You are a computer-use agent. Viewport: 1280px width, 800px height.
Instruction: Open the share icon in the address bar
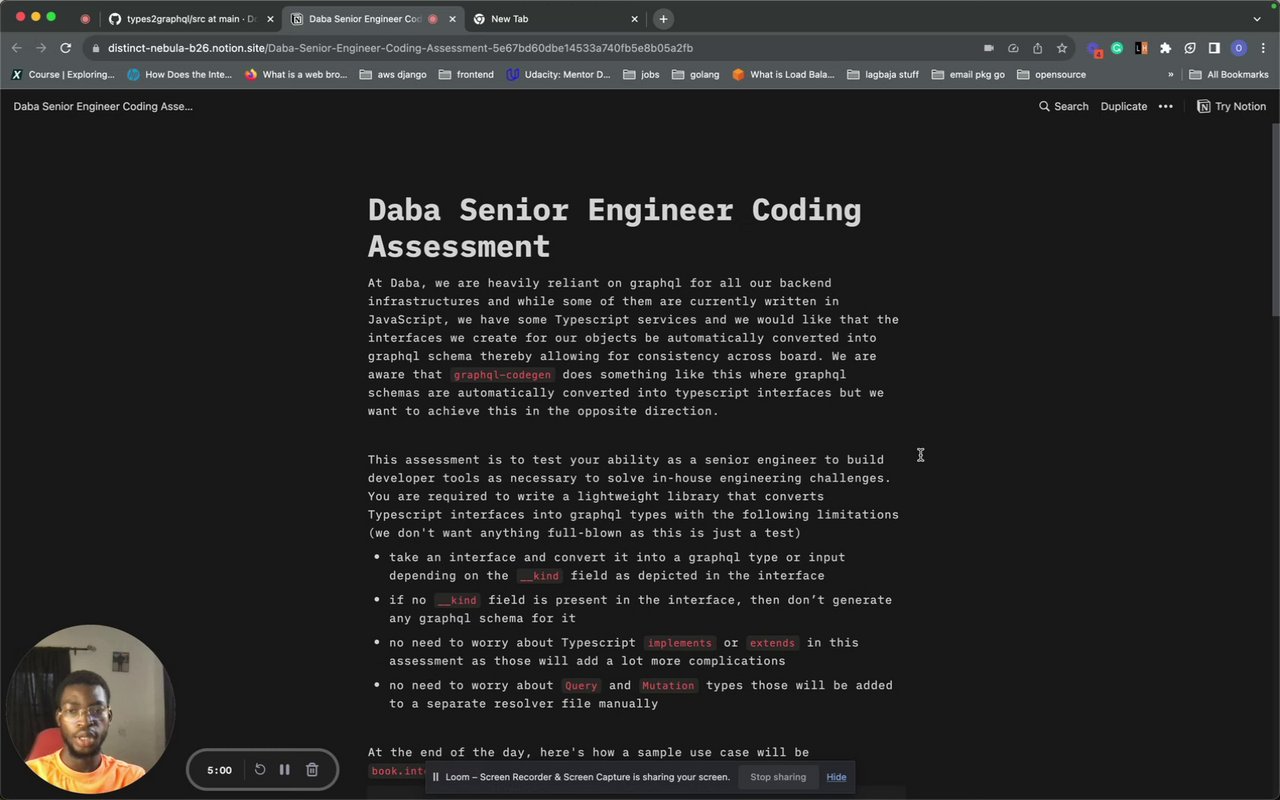[1038, 48]
